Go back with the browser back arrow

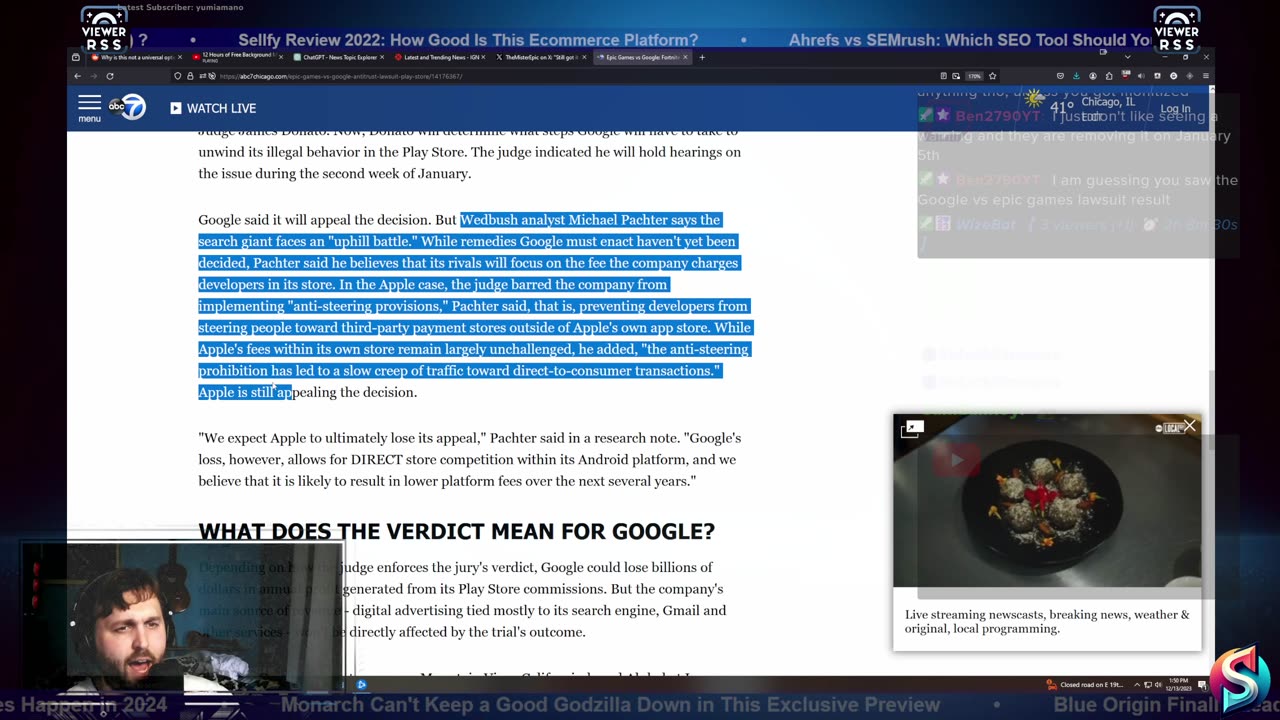[77, 76]
